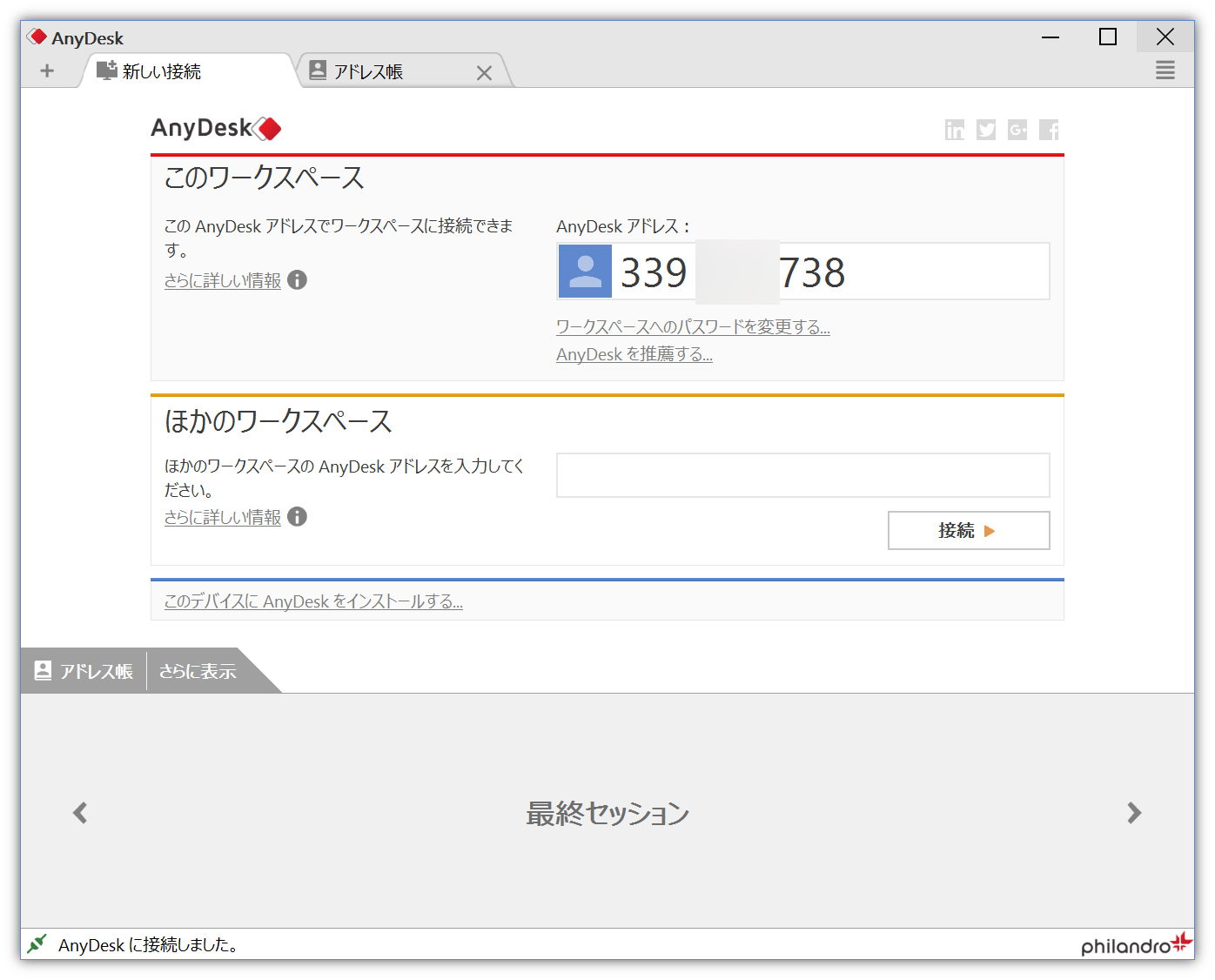Click the AnyDesk logo at top
The height and width of the screenshot is (980, 1215).
click(216, 128)
